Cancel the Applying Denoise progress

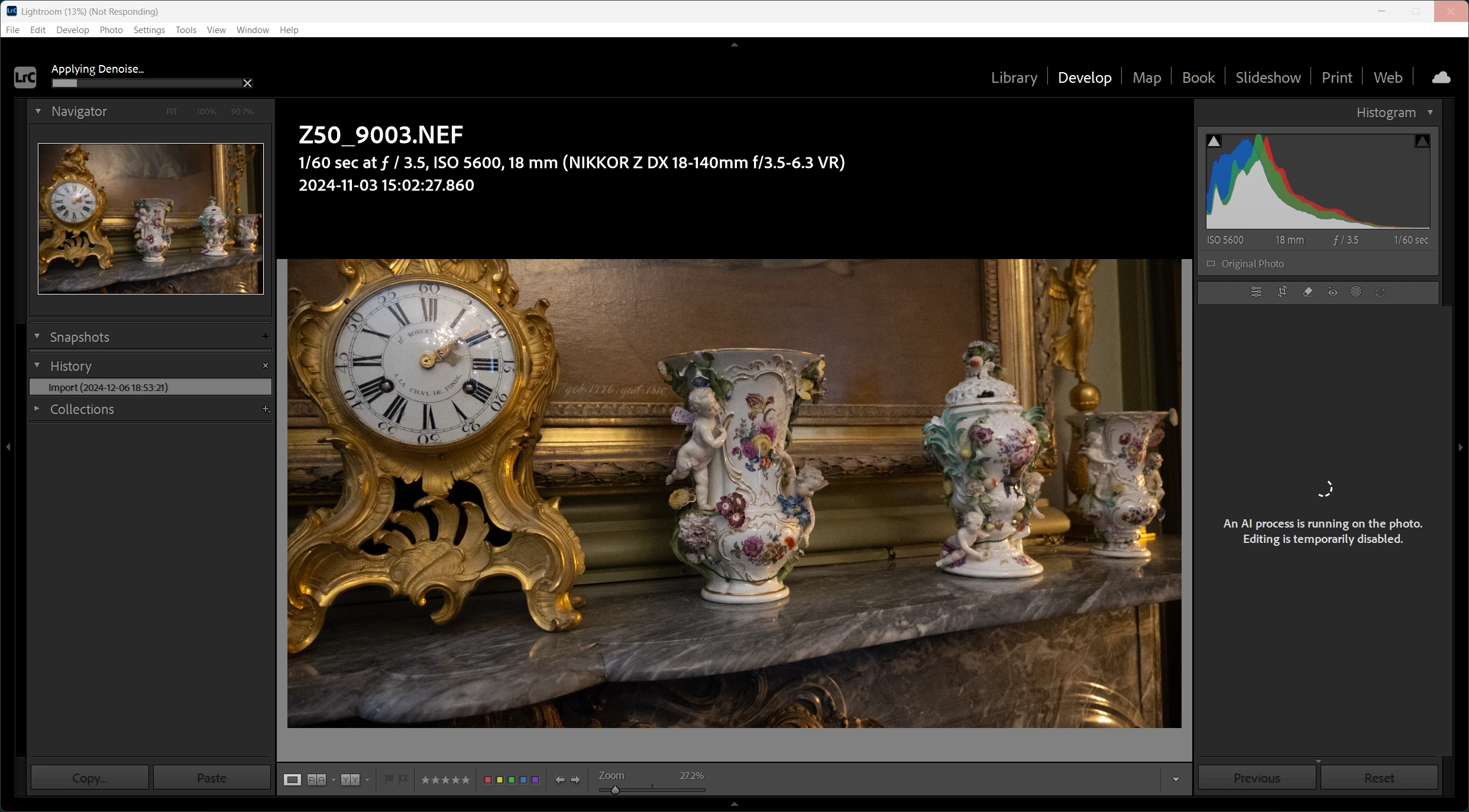pos(248,83)
